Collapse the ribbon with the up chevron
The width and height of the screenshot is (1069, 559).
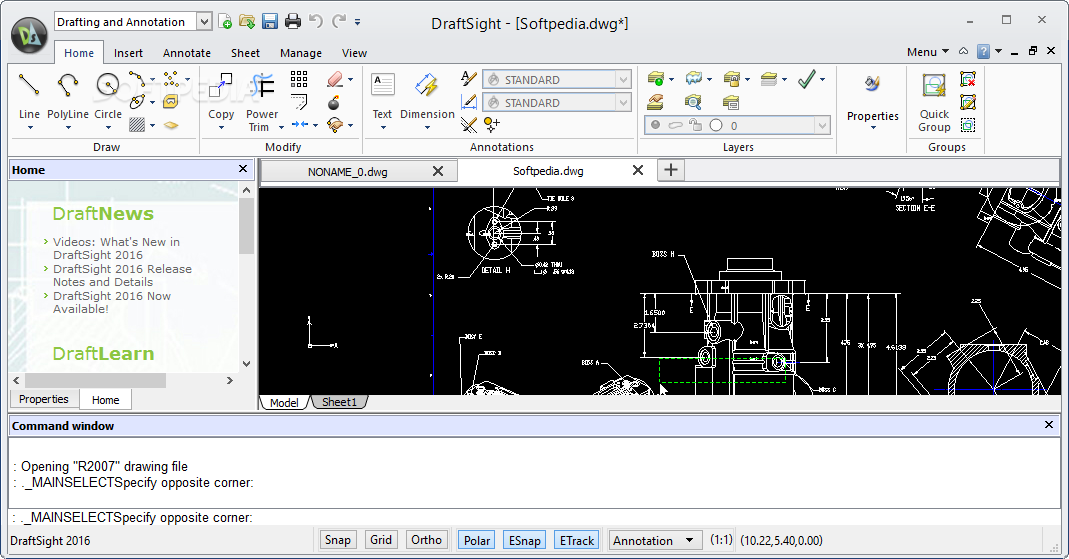(963, 51)
